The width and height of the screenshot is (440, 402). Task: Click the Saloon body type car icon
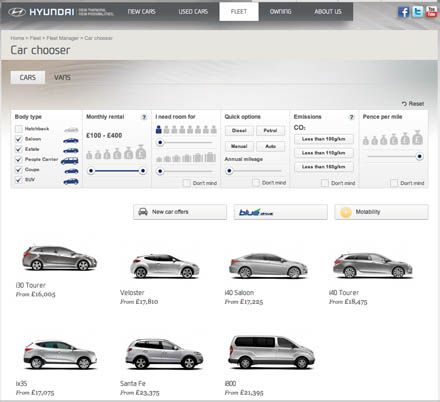click(71, 140)
